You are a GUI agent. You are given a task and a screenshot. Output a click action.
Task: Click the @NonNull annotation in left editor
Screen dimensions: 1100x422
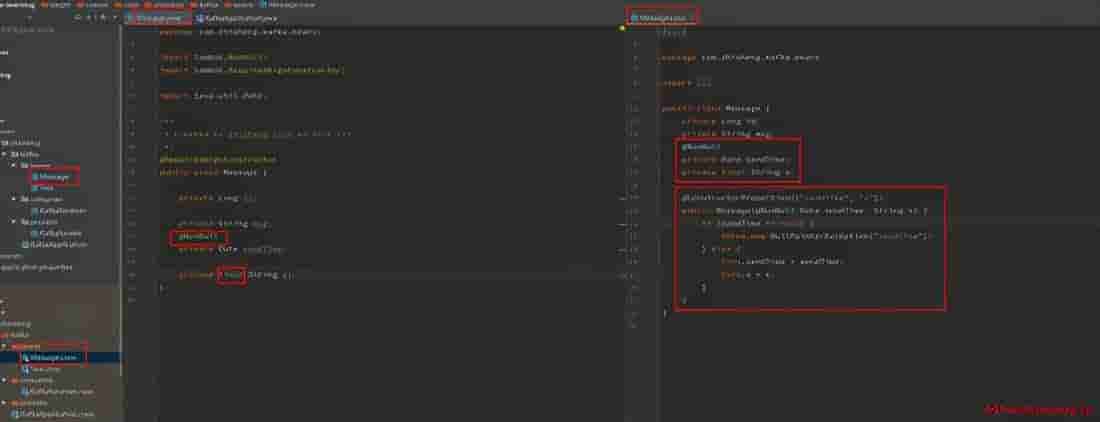pos(190,236)
